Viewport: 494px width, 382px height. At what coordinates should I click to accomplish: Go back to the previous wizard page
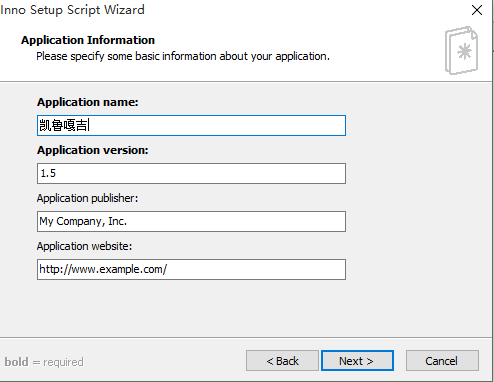(282, 361)
